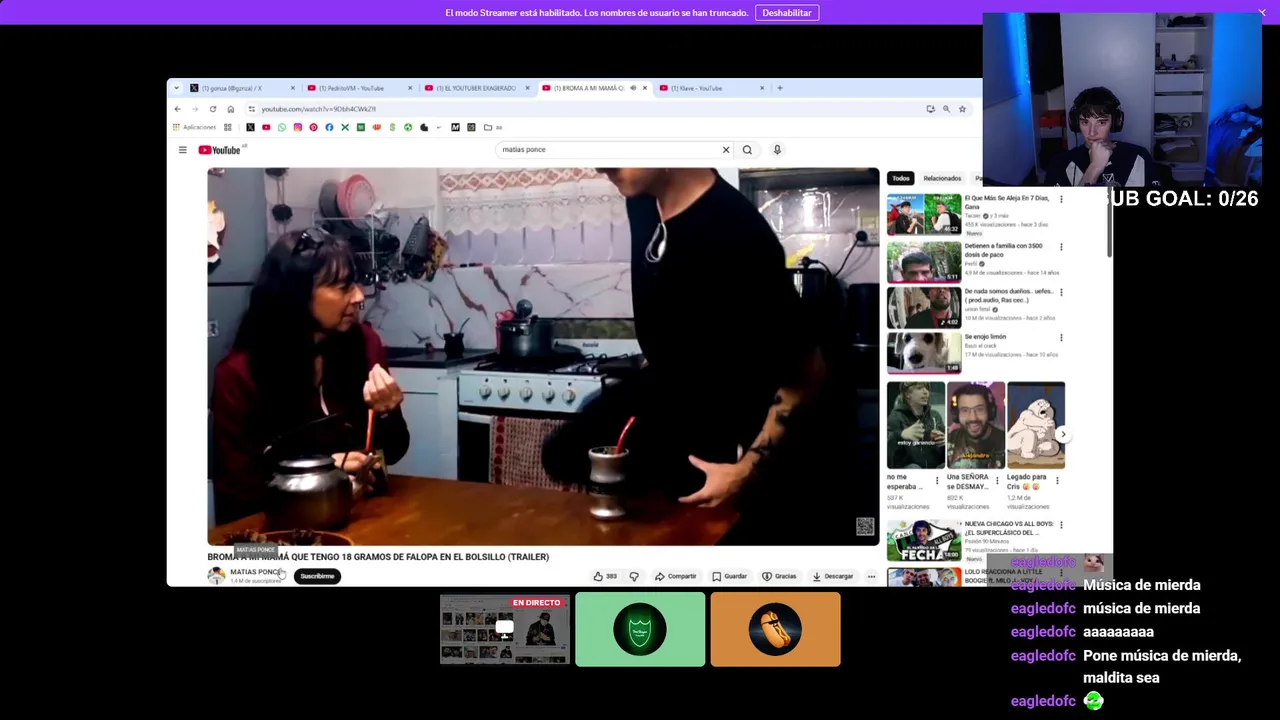Click the YouTube logo to go home

pyautogui.click(x=220, y=150)
